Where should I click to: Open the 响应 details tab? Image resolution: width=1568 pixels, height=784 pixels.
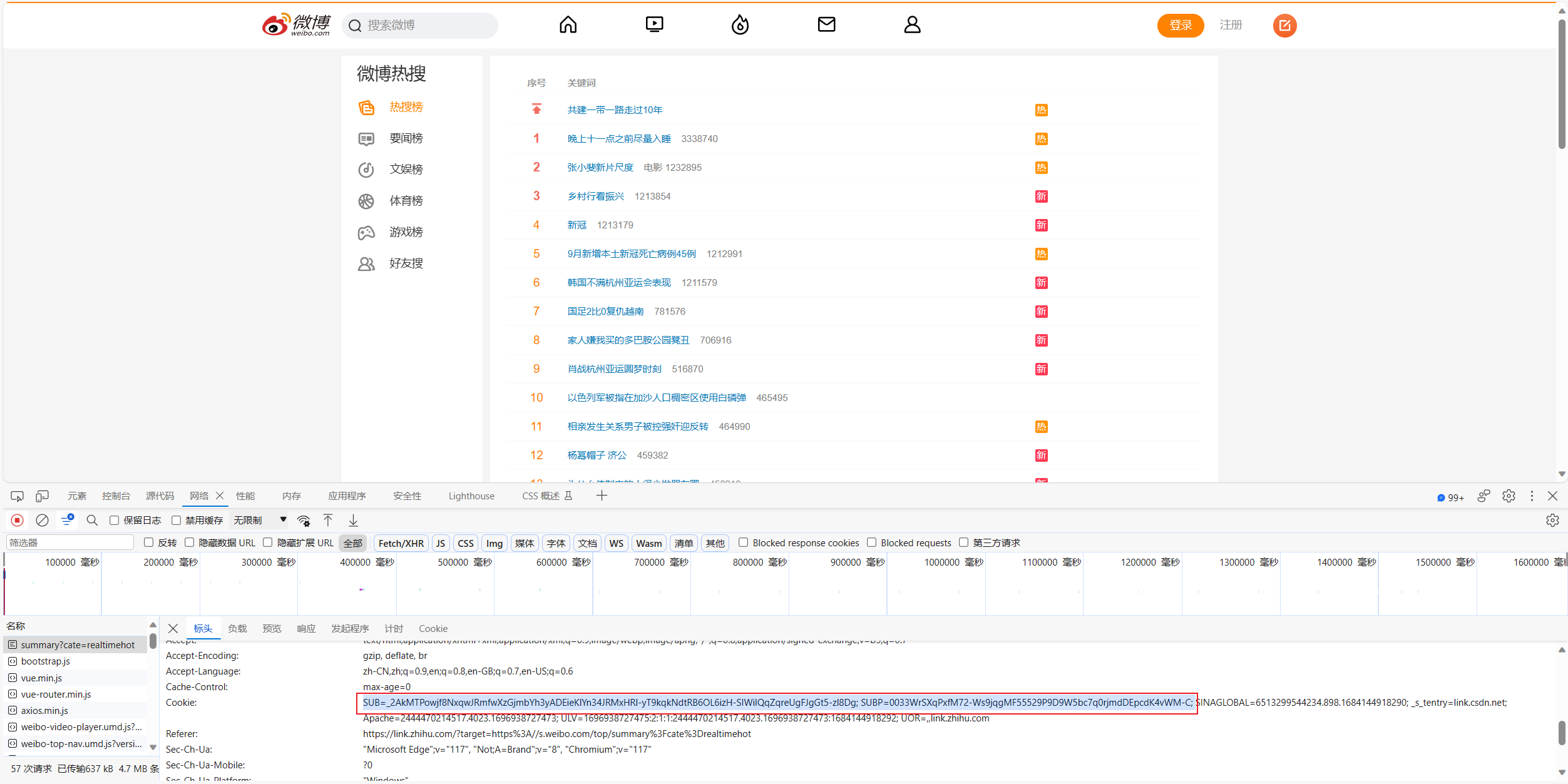(x=306, y=629)
